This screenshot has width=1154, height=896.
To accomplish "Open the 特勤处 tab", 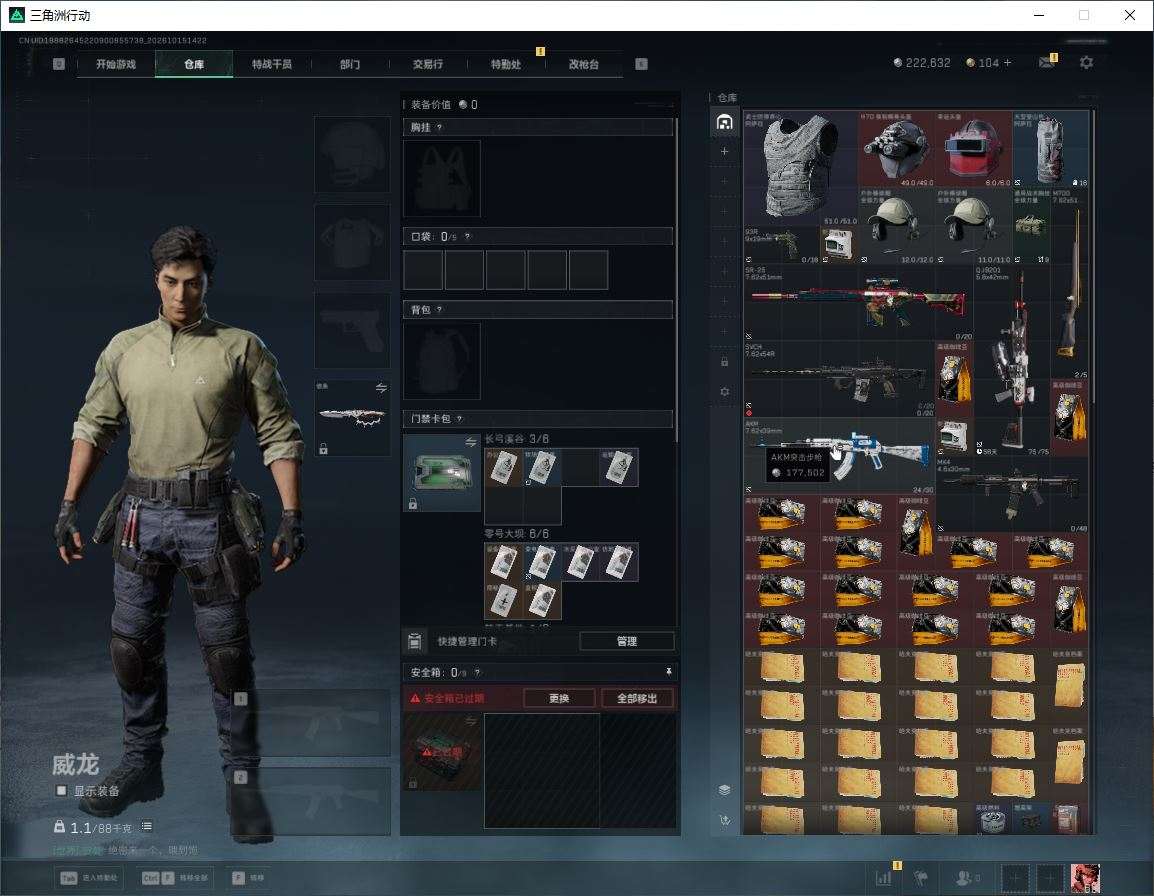I will (506, 64).
